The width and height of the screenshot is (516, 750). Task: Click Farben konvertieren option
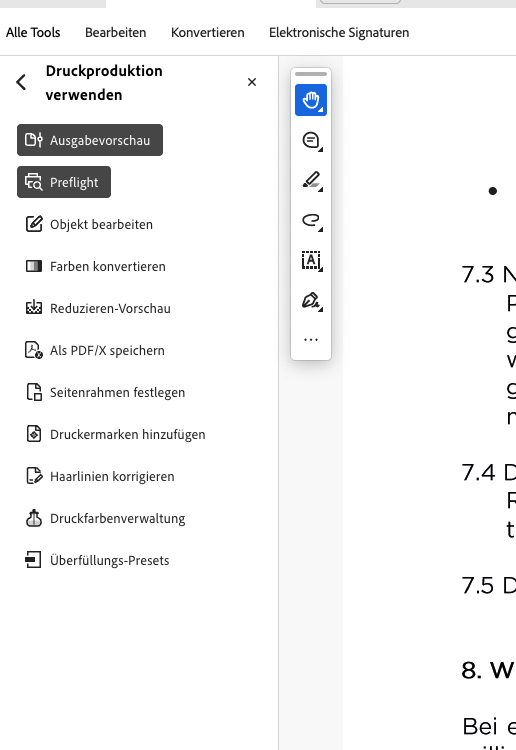click(96, 266)
